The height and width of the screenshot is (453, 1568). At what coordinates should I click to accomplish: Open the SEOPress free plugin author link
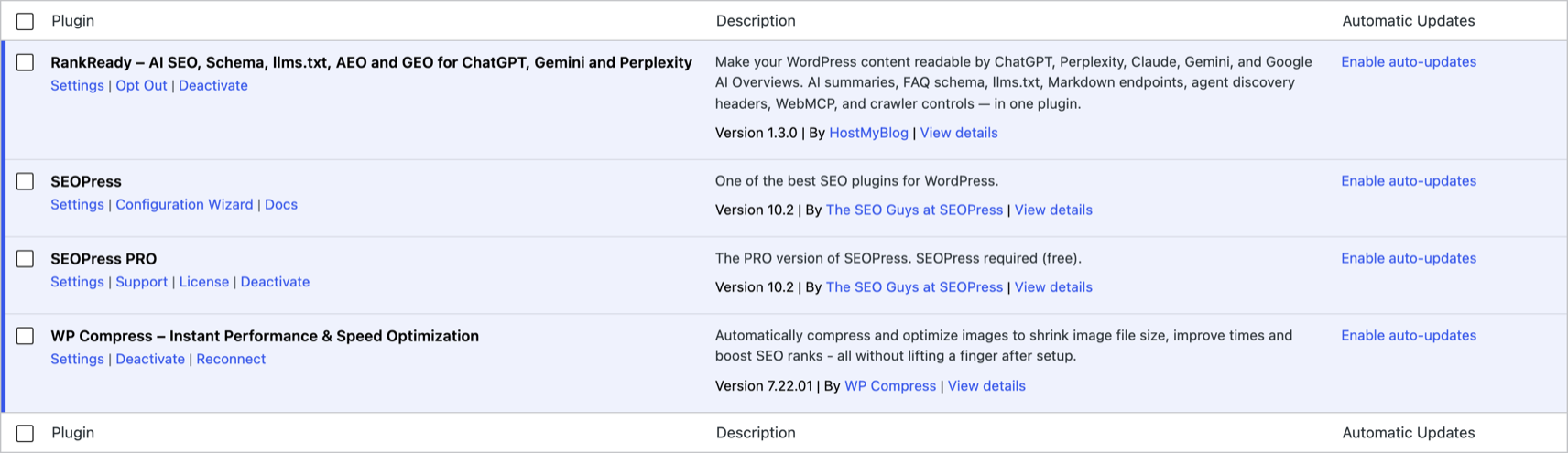(x=914, y=210)
